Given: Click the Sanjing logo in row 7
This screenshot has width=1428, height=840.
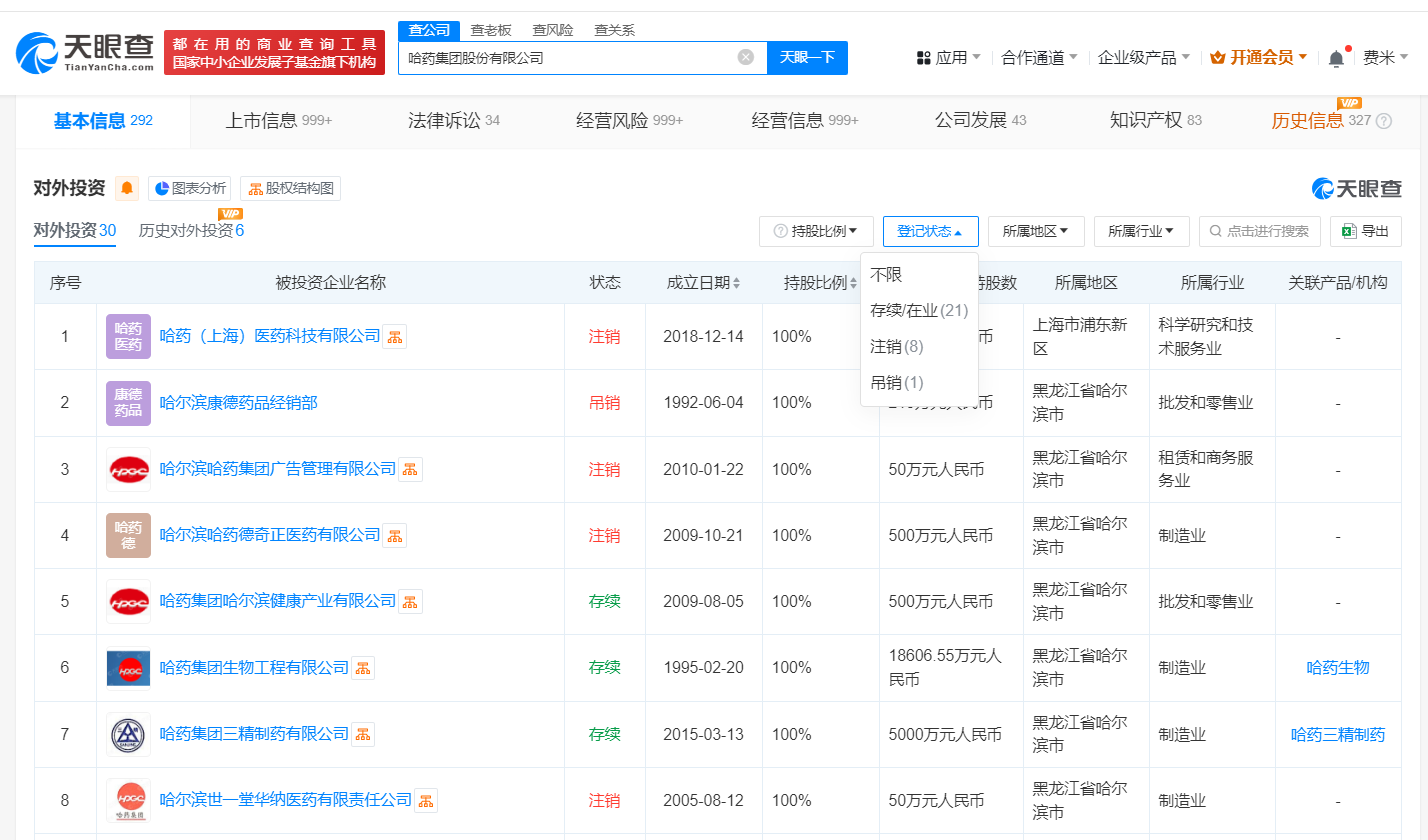Looking at the screenshot, I should pos(128,734).
